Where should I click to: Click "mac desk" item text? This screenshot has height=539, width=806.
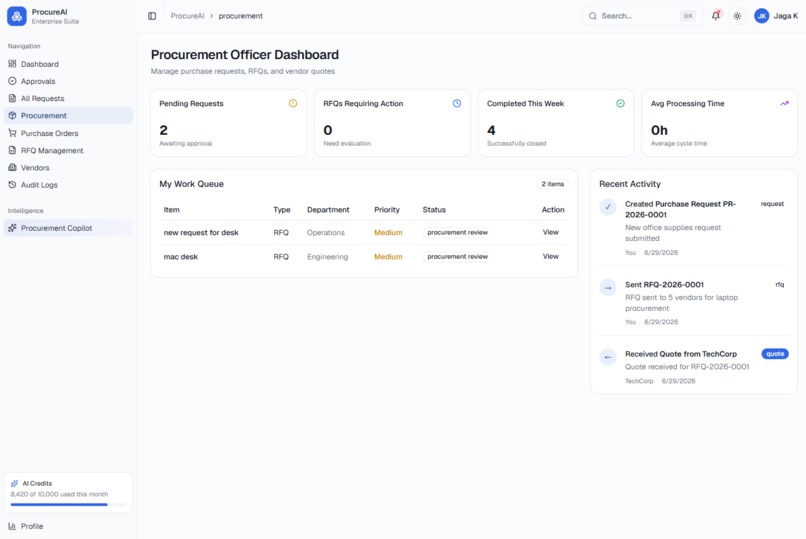[x=180, y=256]
